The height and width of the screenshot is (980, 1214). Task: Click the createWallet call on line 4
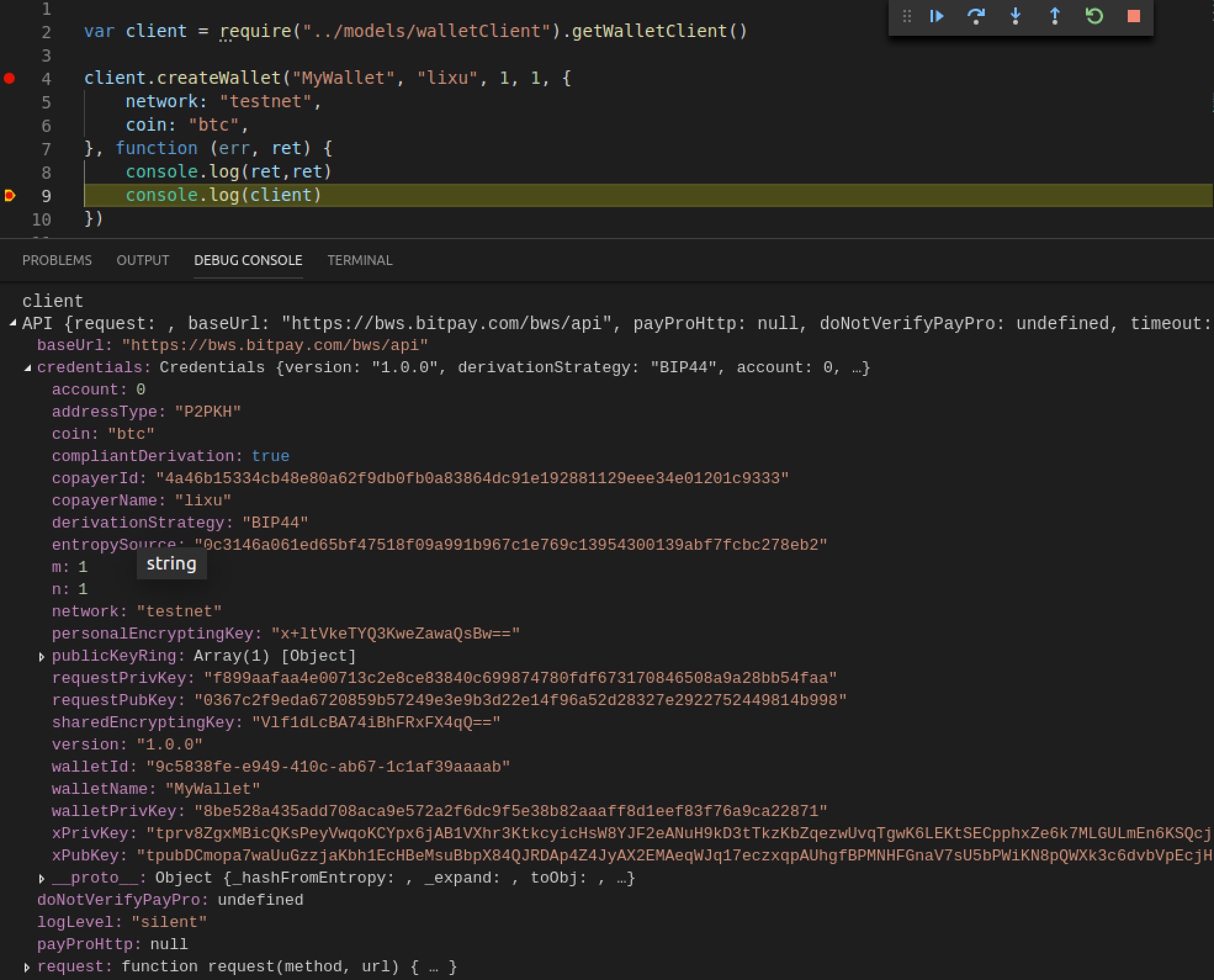(219, 78)
